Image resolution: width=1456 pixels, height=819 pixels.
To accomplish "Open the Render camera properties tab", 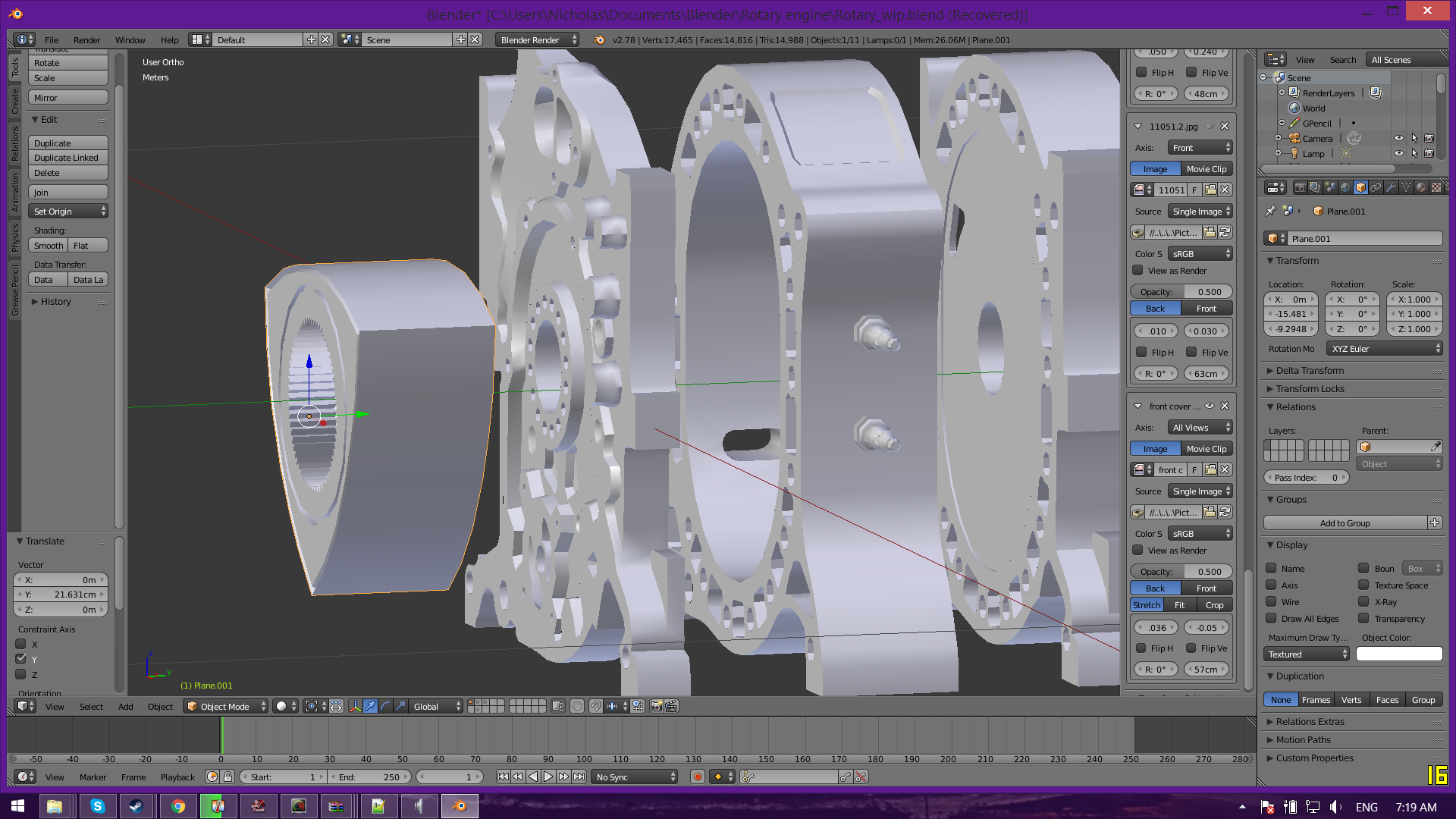I will click(x=1300, y=187).
